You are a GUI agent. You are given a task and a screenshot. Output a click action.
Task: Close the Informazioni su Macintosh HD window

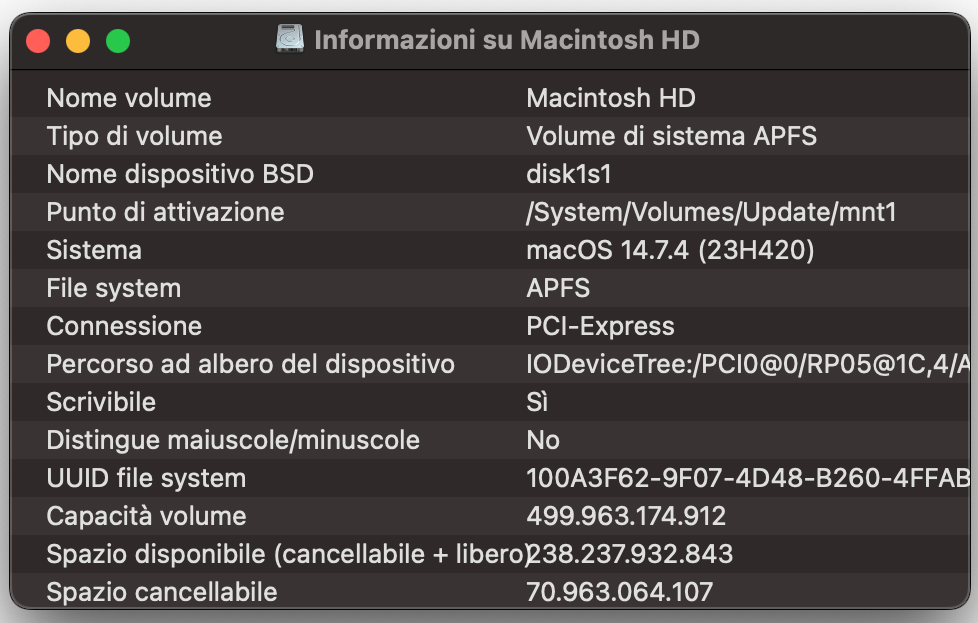pyautogui.click(x=38, y=40)
